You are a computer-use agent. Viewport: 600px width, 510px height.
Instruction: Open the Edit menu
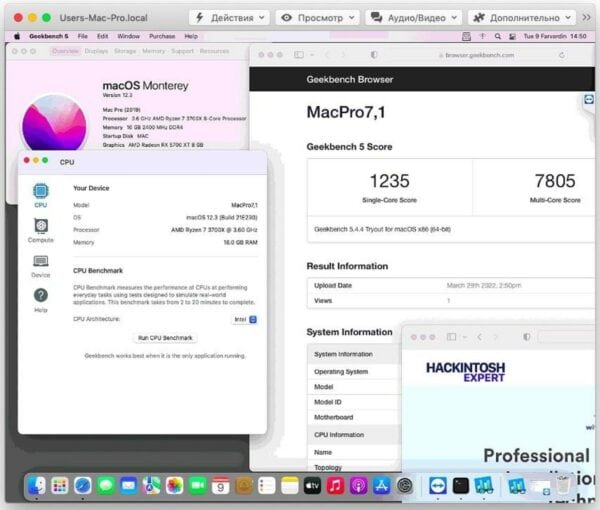pyautogui.click(x=103, y=36)
